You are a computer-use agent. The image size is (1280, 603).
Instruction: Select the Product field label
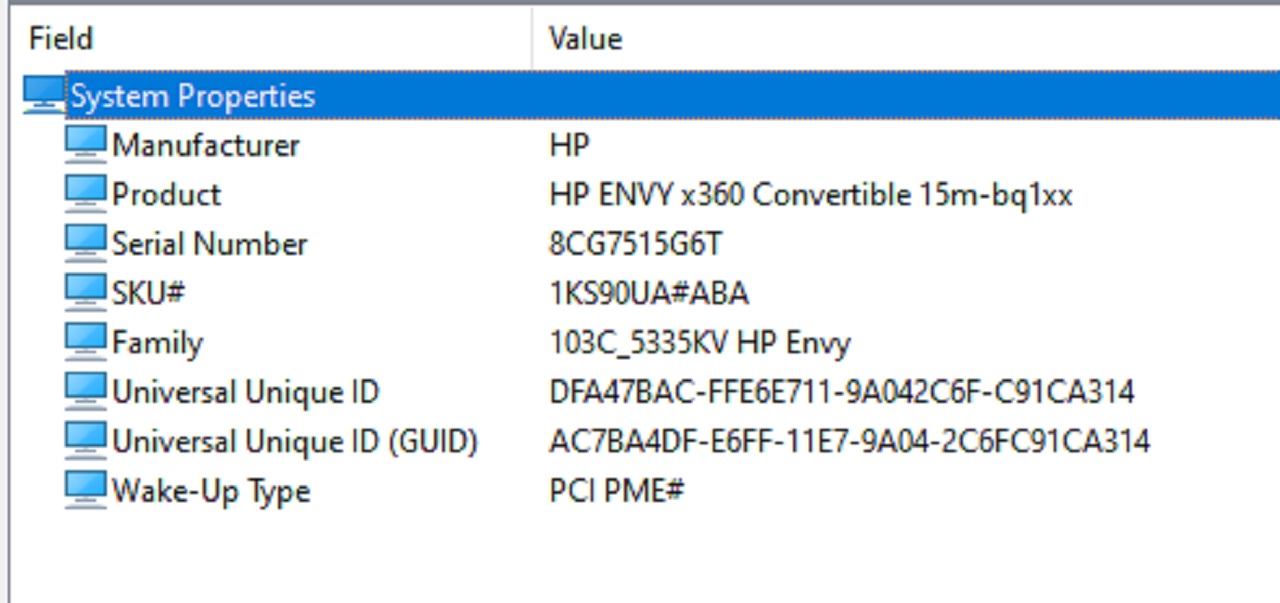coord(167,194)
